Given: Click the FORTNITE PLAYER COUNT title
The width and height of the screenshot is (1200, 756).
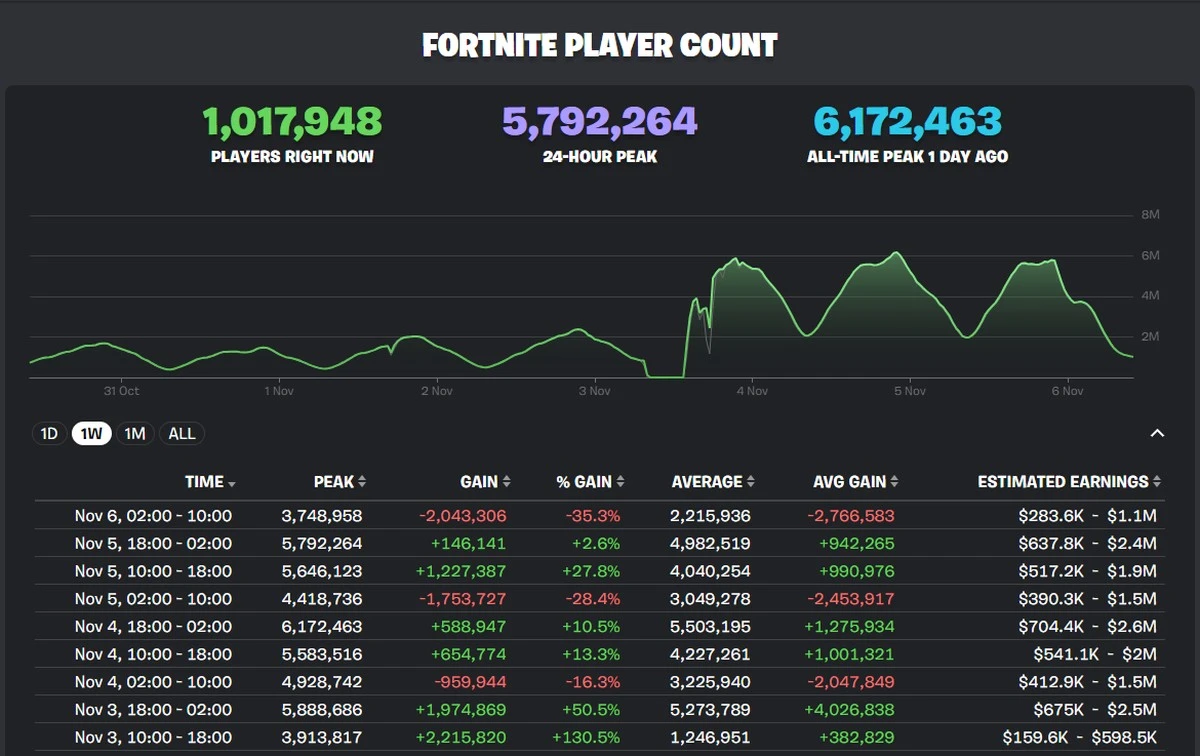Looking at the screenshot, I should 600,45.
